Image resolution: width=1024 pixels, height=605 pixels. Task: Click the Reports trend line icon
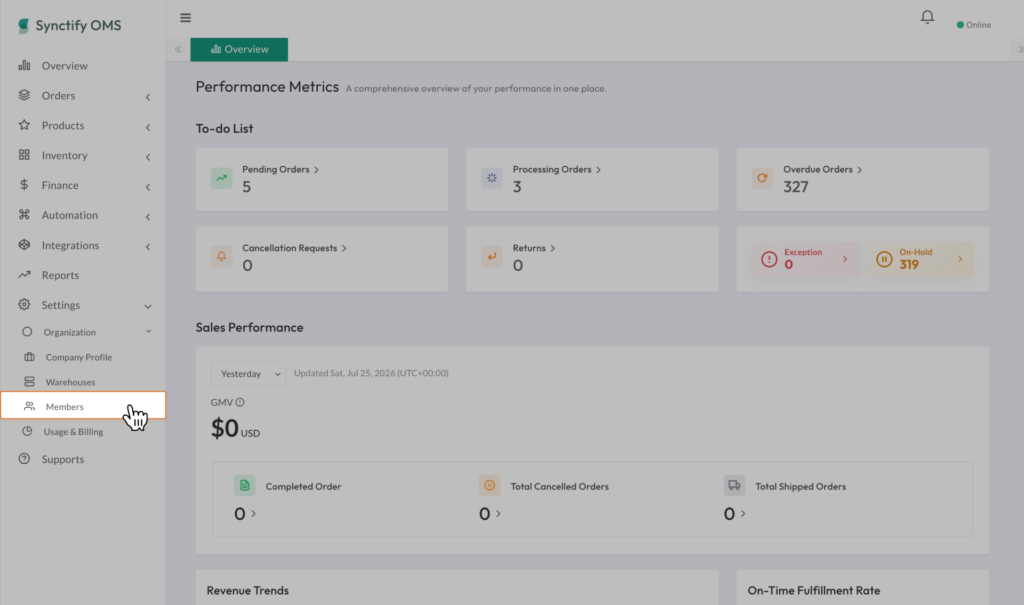click(24, 274)
